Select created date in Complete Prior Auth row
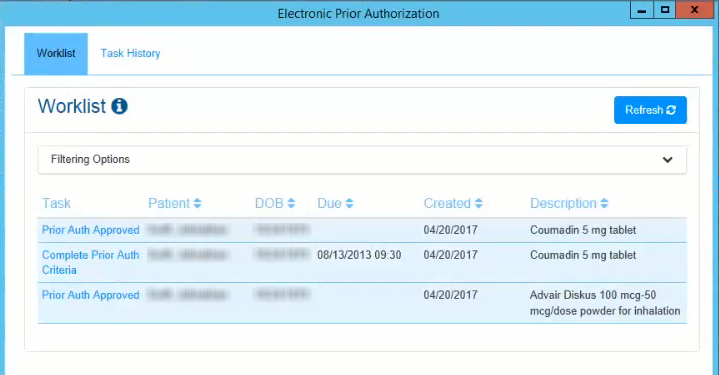This screenshot has height=375, width=719. 450,255
